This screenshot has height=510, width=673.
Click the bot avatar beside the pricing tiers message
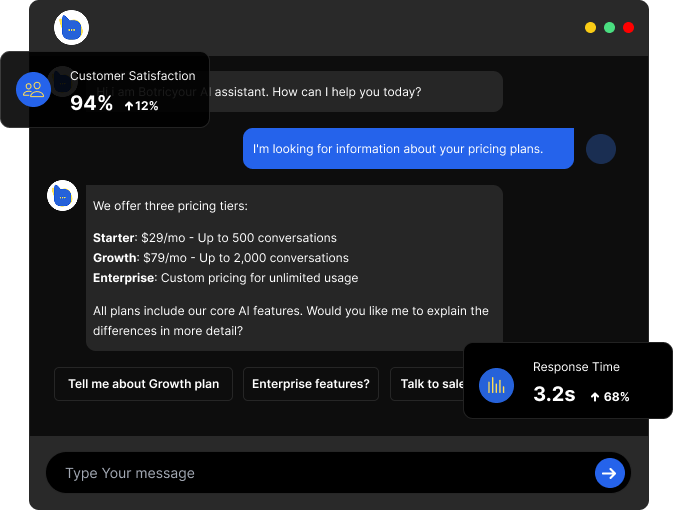point(62,196)
